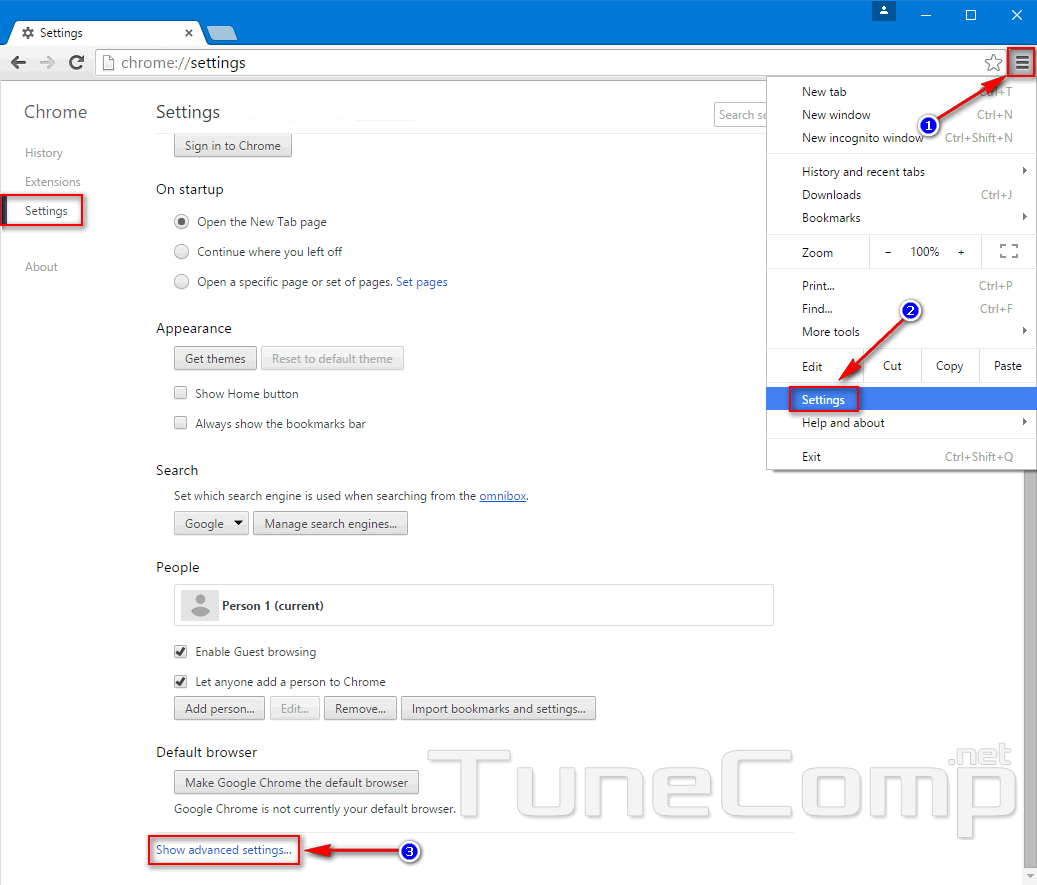Open Manage search engines...
Image resolution: width=1037 pixels, height=885 pixels.
click(330, 523)
